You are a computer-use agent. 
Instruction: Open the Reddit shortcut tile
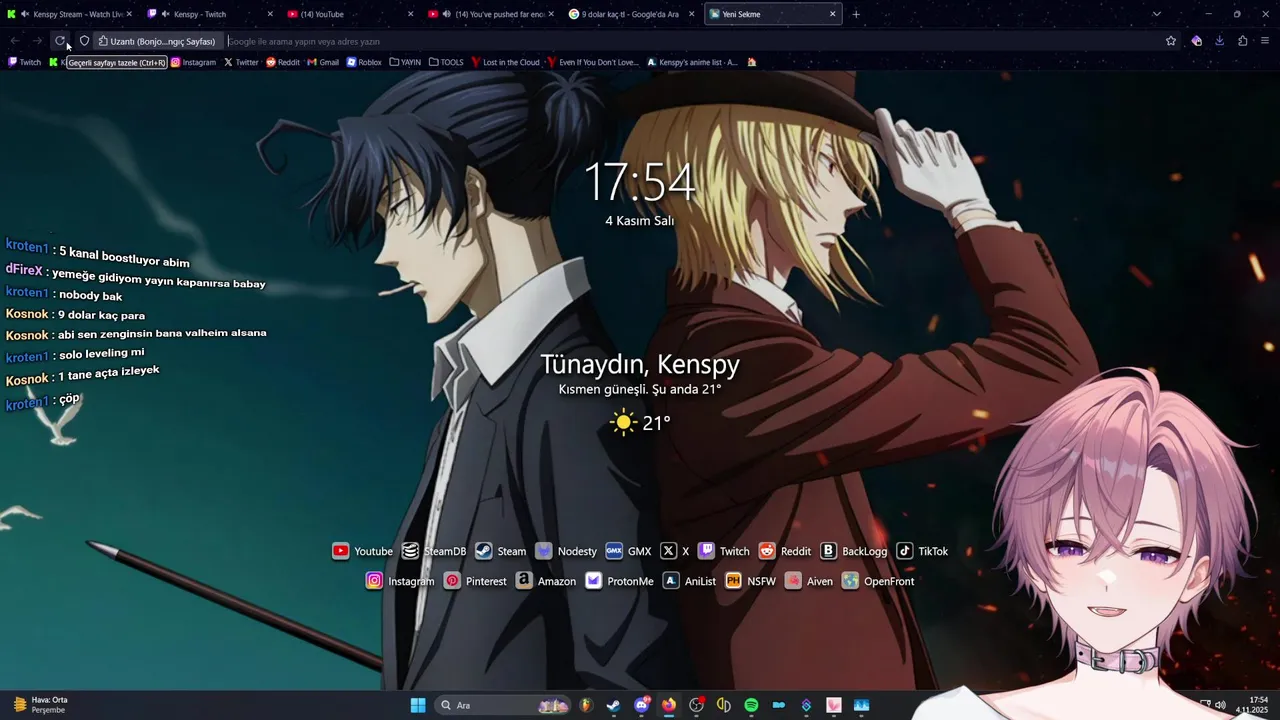(x=785, y=551)
